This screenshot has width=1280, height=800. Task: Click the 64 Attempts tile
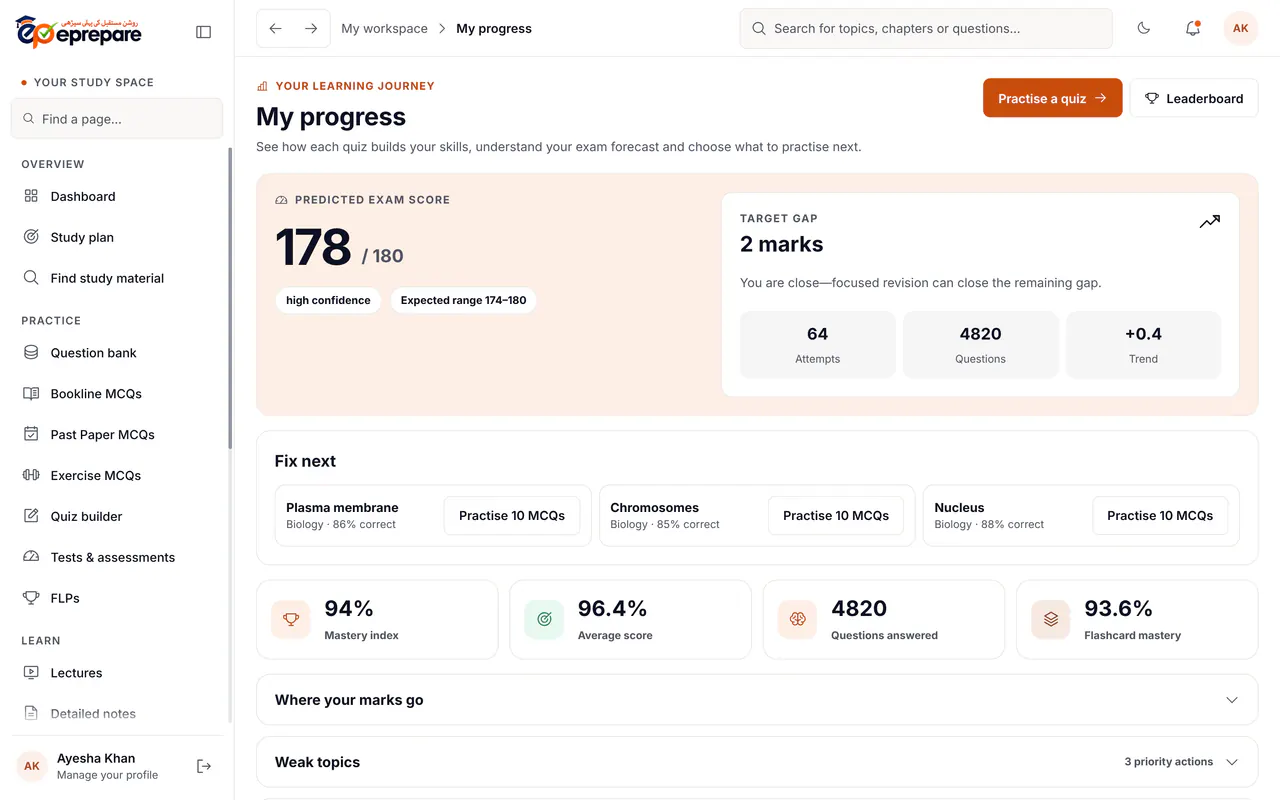pyautogui.click(x=817, y=345)
